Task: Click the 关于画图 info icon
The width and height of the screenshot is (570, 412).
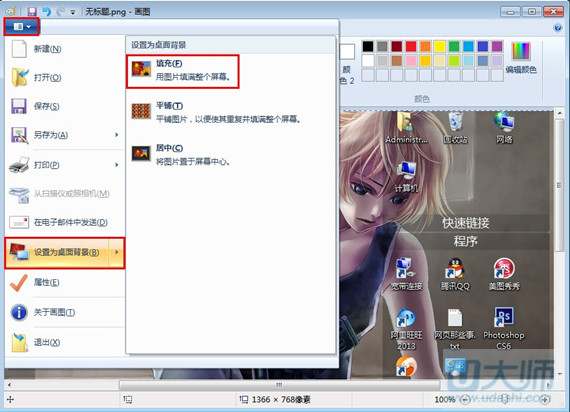Action: click(x=19, y=312)
